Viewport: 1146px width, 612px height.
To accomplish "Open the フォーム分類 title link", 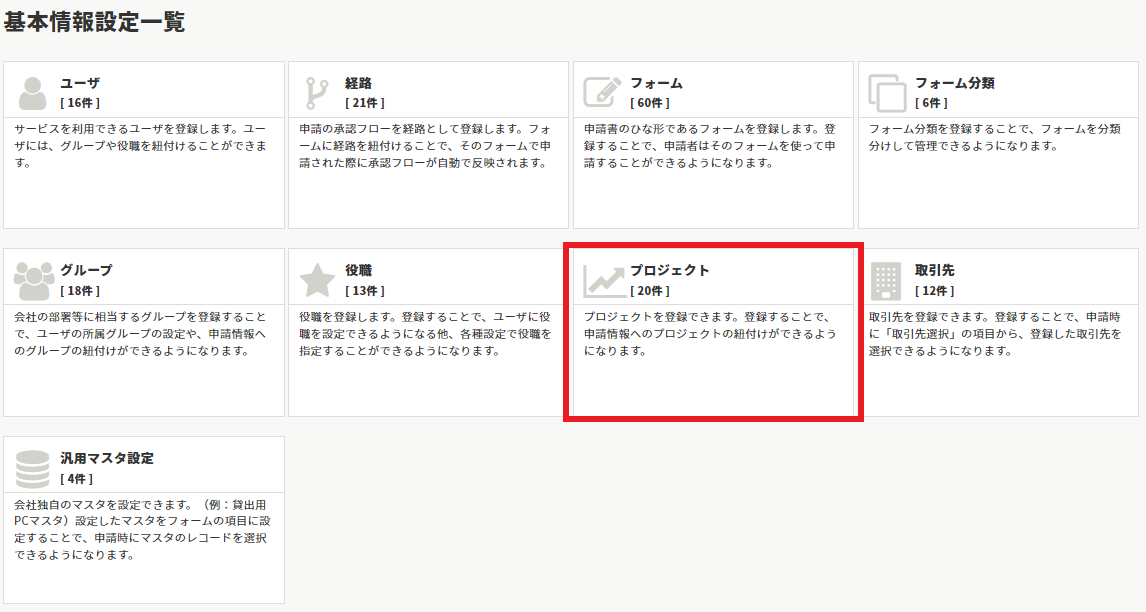I will [x=955, y=83].
